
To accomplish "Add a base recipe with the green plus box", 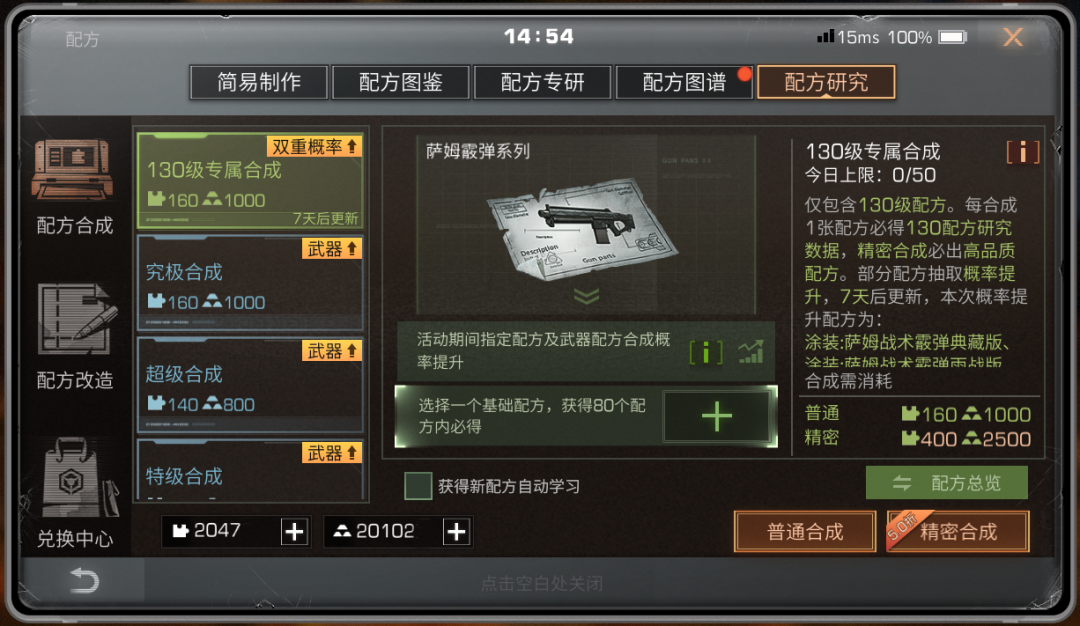I will pos(716,417).
